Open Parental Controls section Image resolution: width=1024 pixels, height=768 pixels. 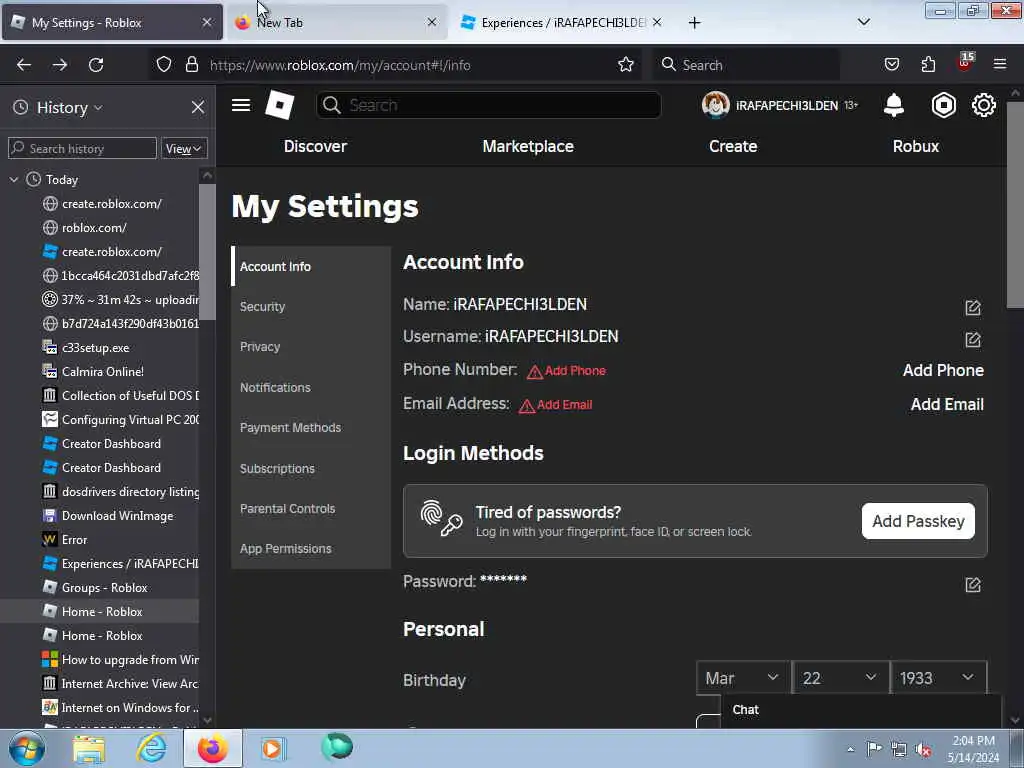(x=311, y=509)
